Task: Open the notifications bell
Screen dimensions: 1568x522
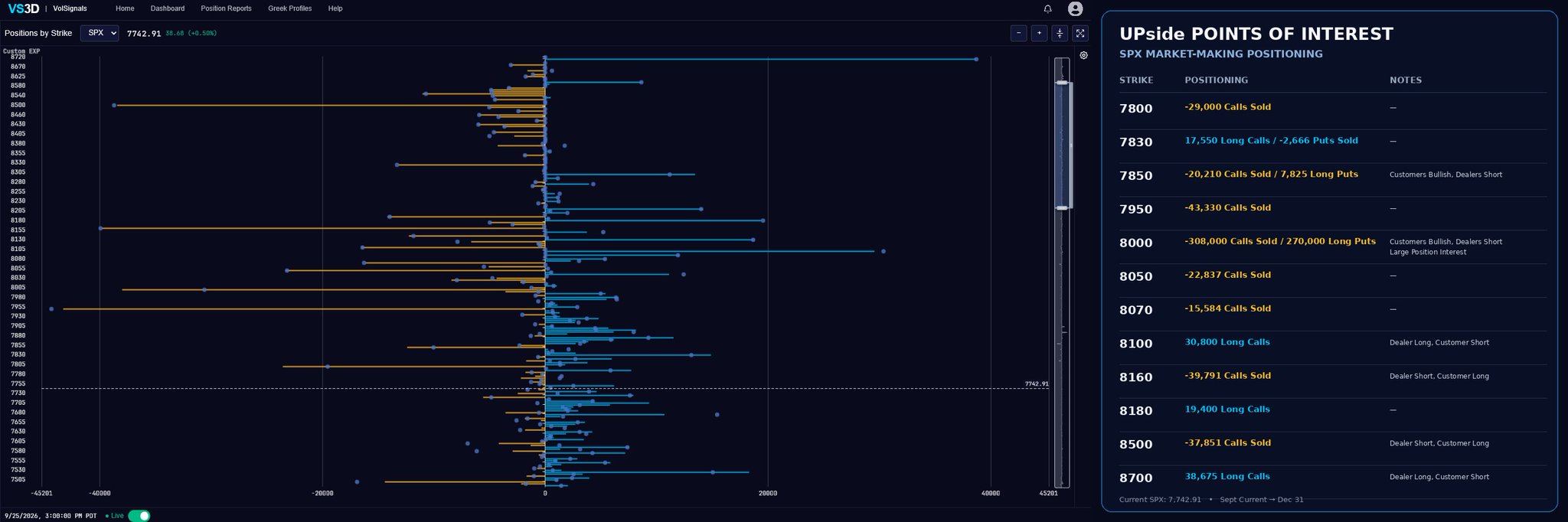Action: coord(1047,8)
